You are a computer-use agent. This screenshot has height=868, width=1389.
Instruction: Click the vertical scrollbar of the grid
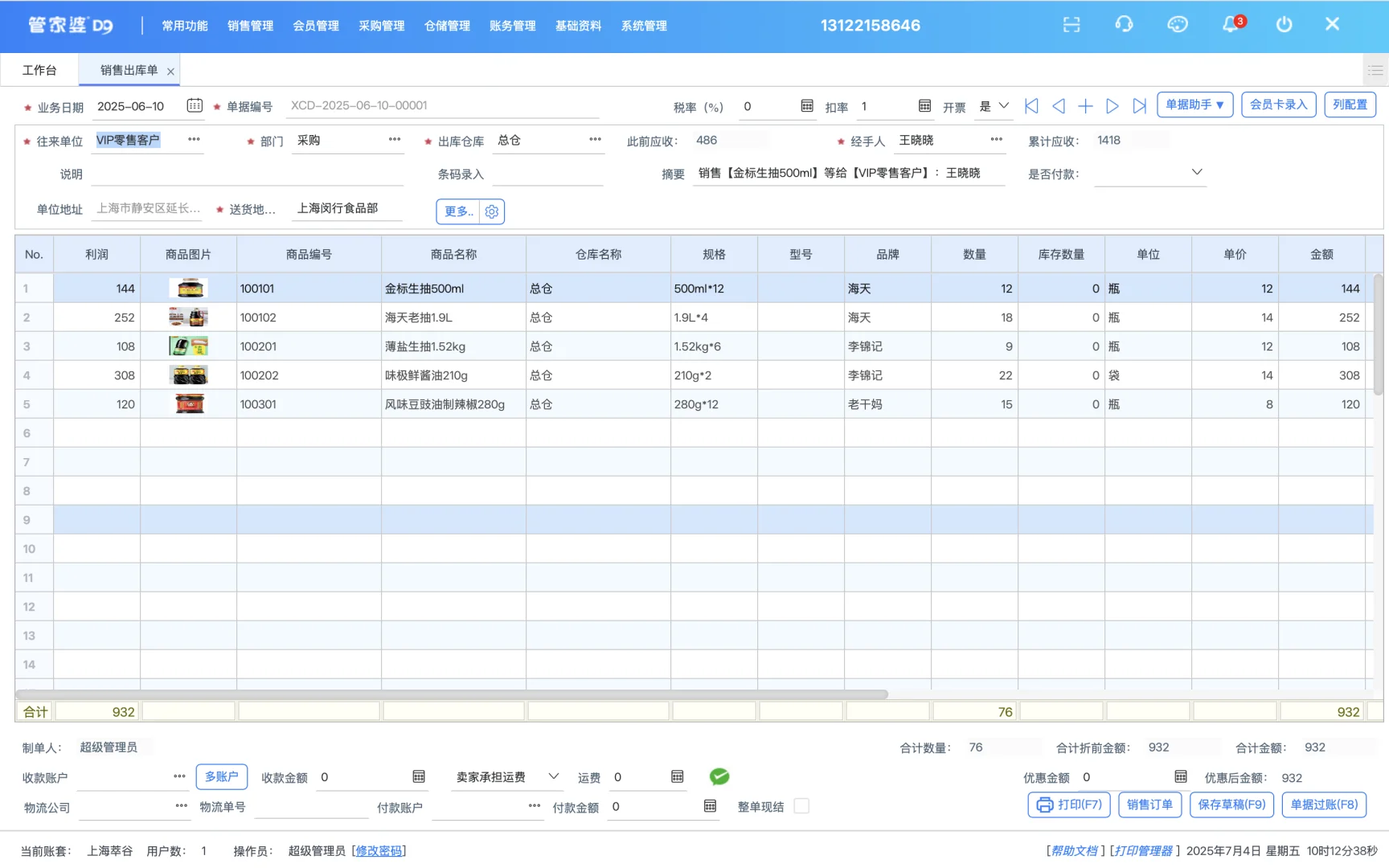tap(1378, 334)
